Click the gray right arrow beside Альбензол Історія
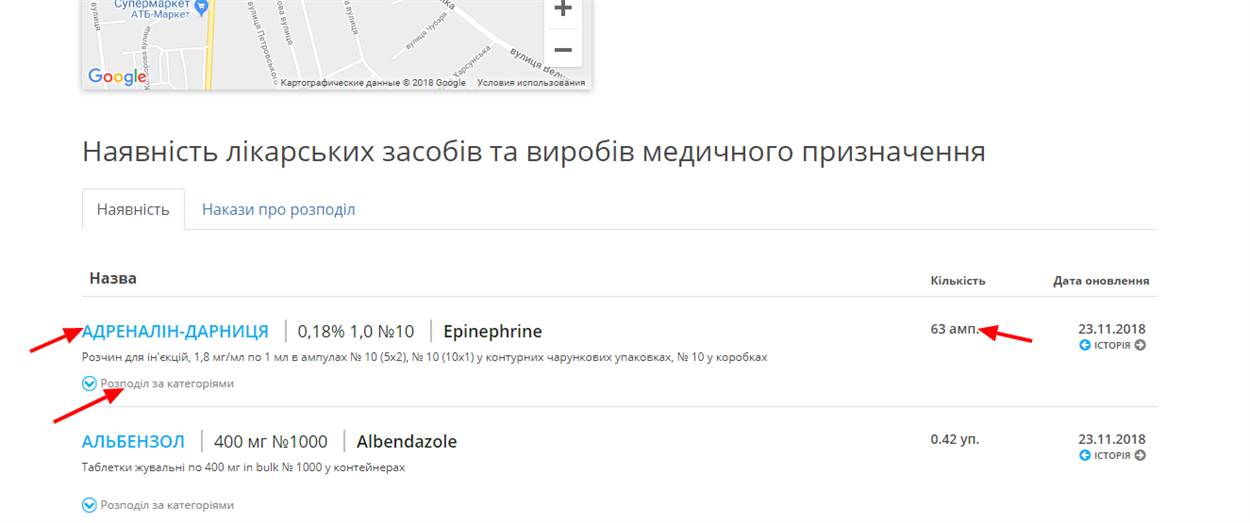The image size is (1250, 523). (1139, 456)
